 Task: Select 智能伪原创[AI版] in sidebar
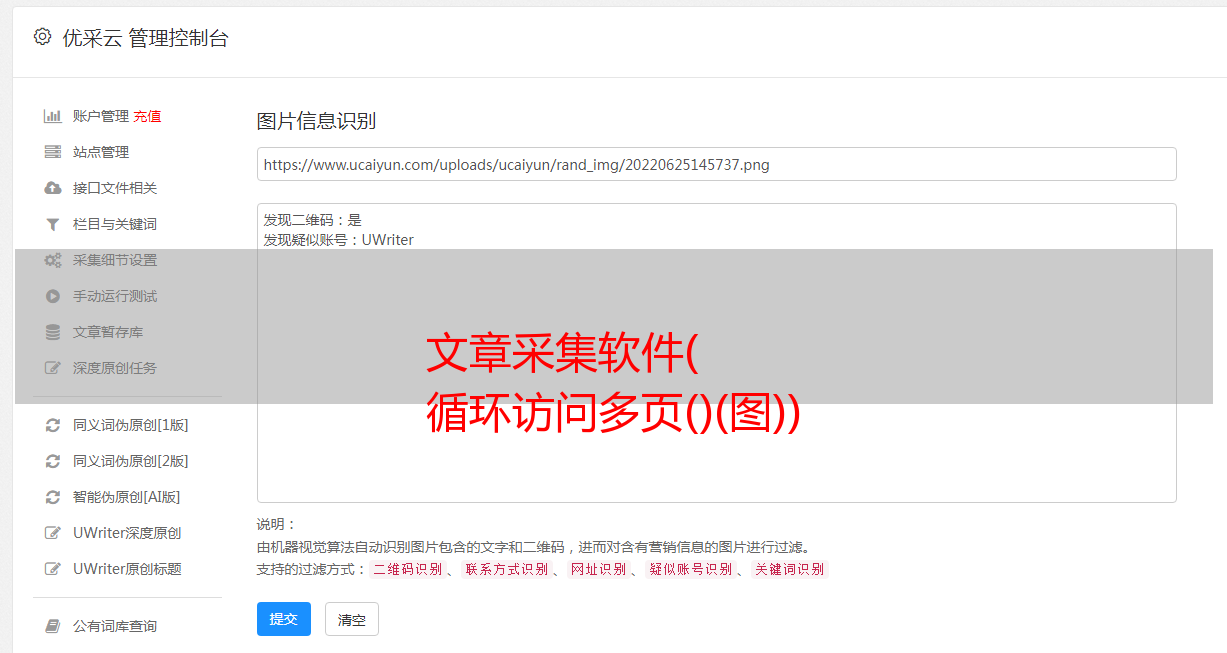pos(127,497)
